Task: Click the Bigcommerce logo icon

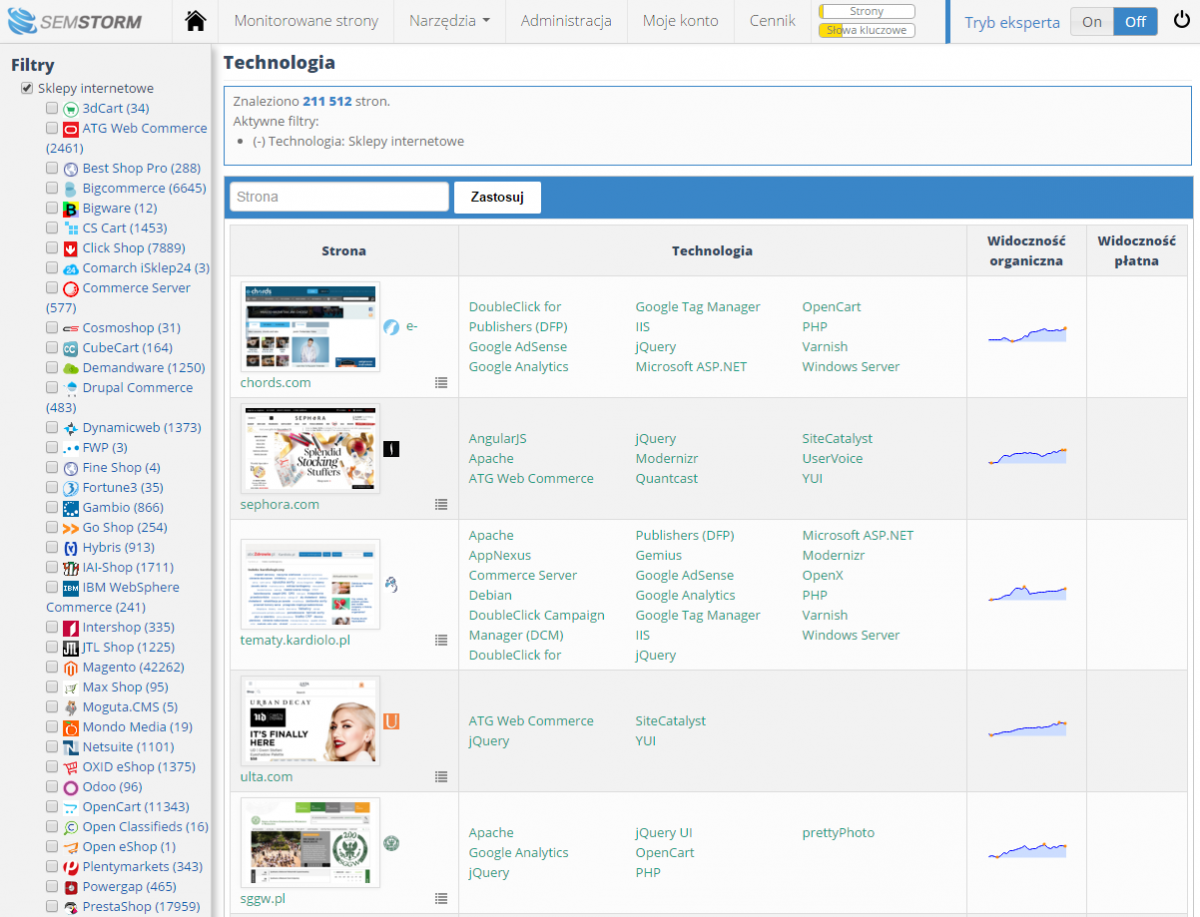Action: click(71, 189)
